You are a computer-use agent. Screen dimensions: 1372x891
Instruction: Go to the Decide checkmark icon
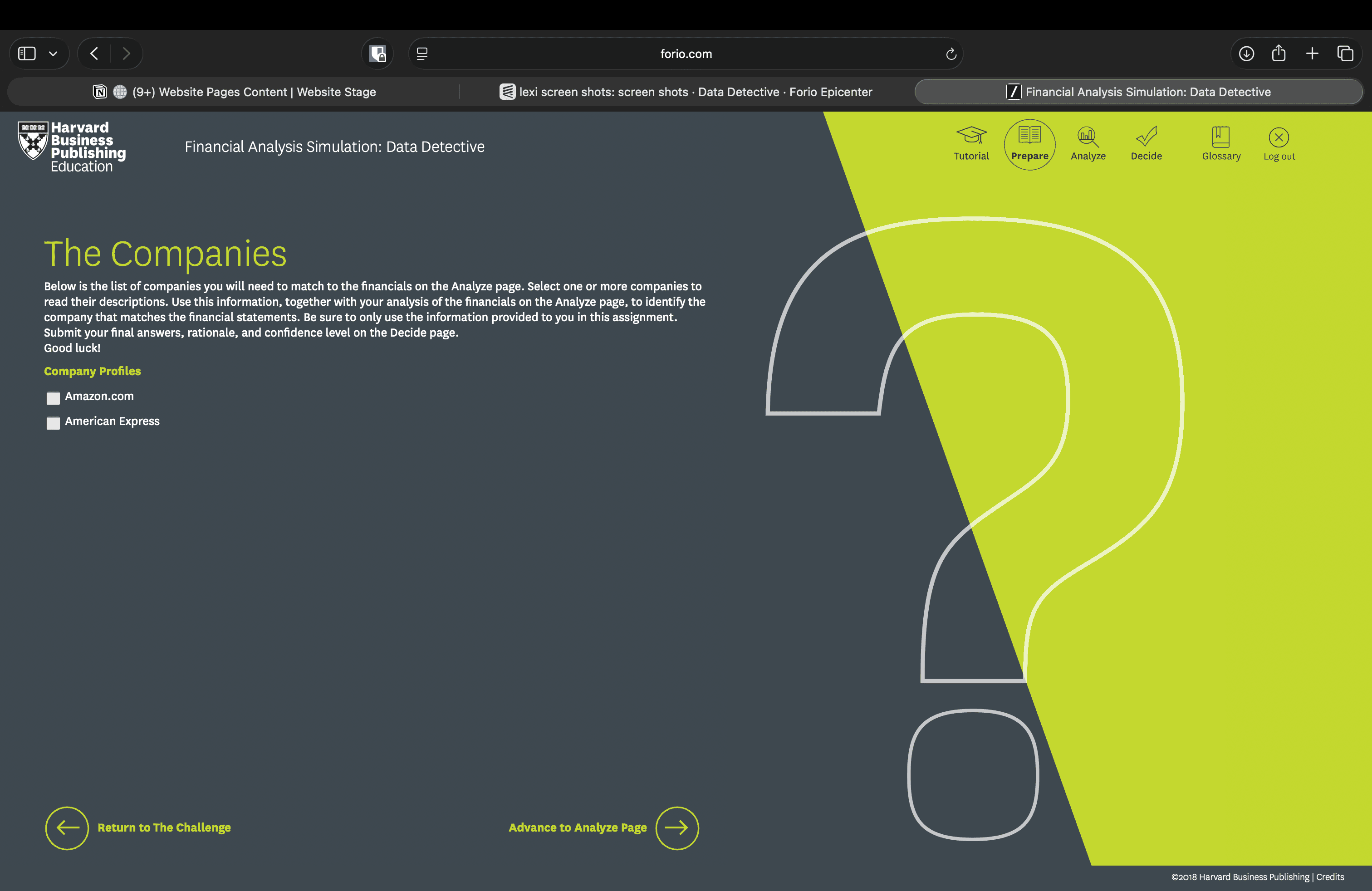(x=1146, y=137)
